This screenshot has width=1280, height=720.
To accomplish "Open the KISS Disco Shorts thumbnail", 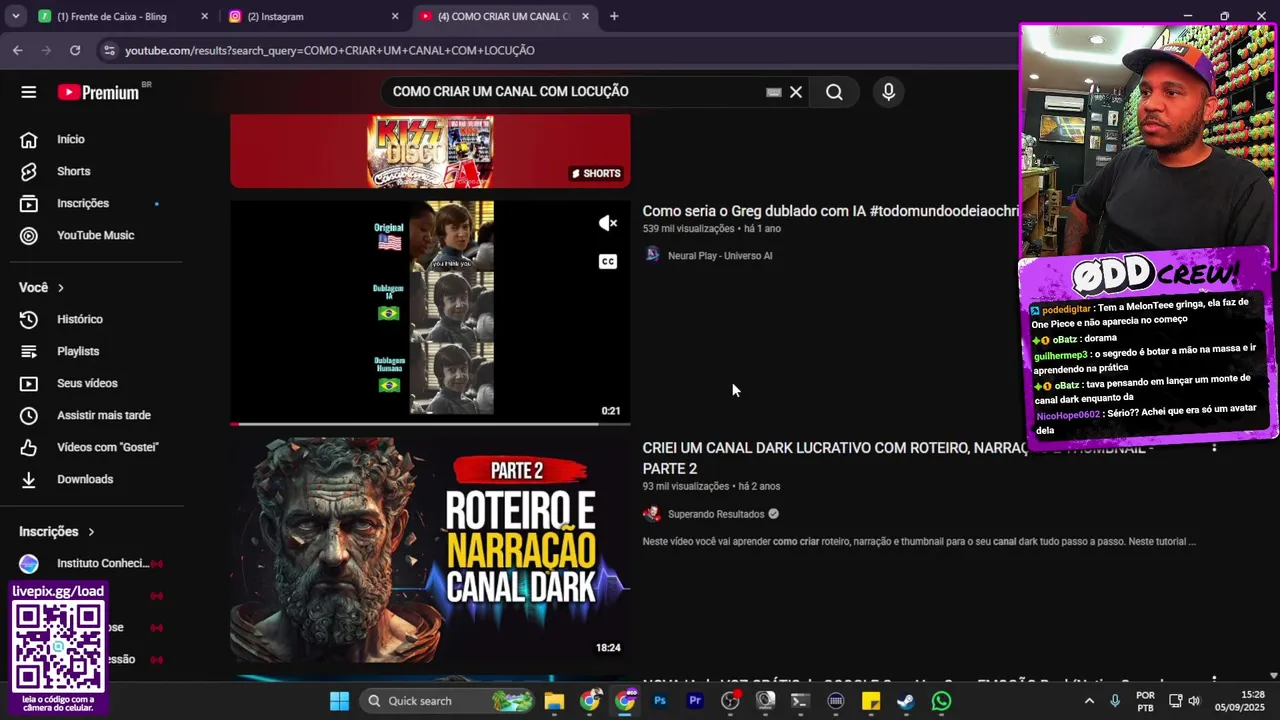I will [x=430, y=151].
